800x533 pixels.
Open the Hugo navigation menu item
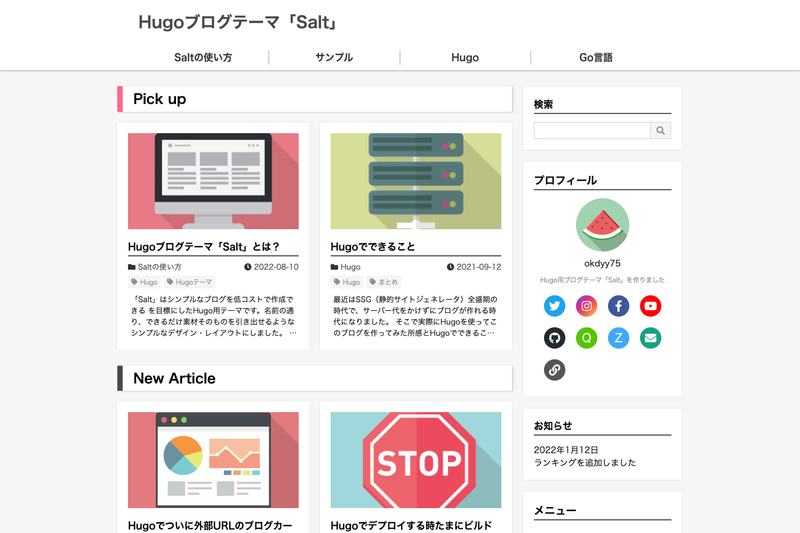(465, 57)
